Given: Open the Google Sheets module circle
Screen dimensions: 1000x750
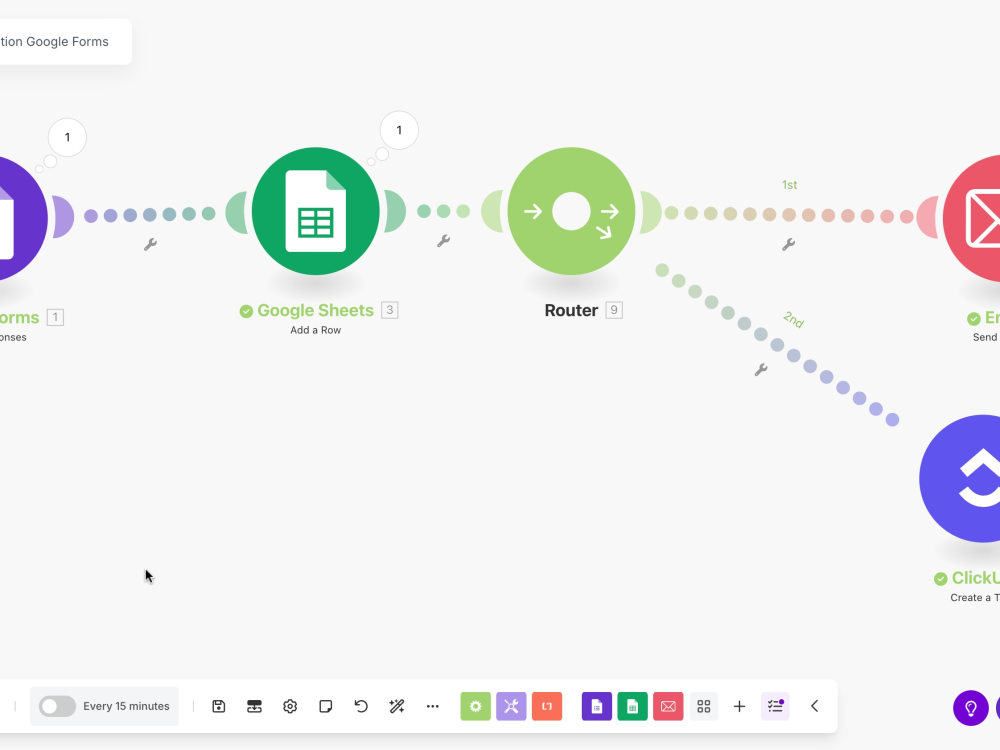Looking at the screenshot, I should (x=316, y=211).
